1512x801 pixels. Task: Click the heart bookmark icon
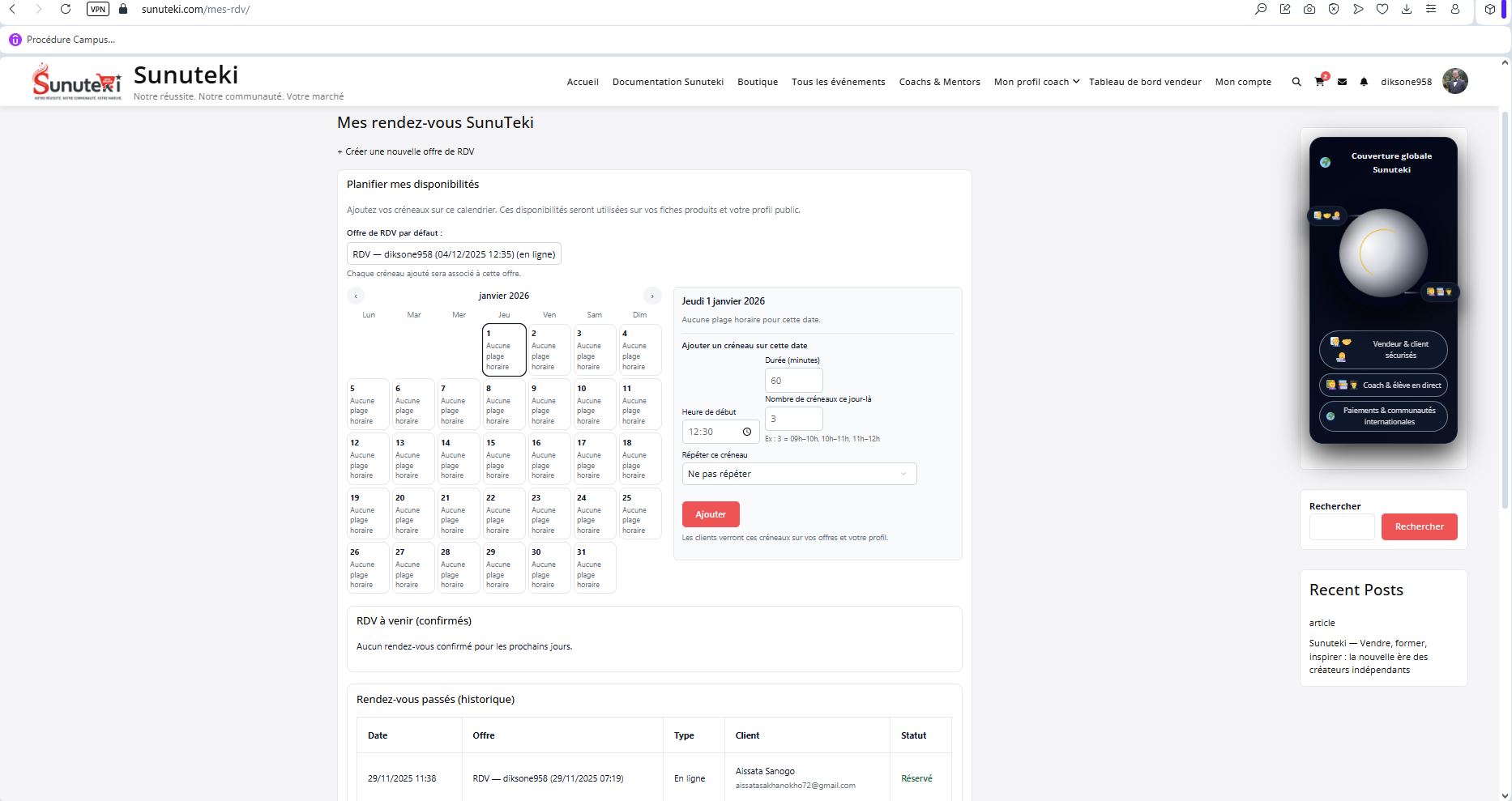1382,10
